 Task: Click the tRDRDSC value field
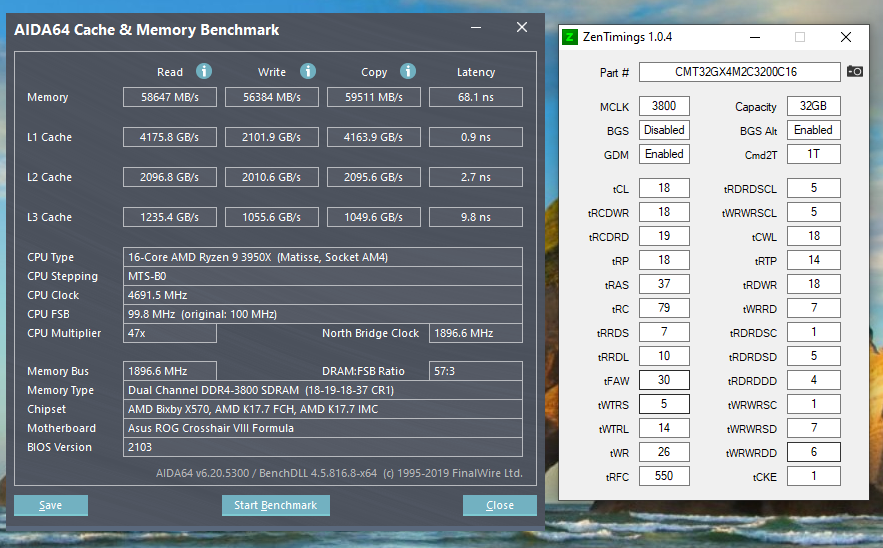[813, 332]
